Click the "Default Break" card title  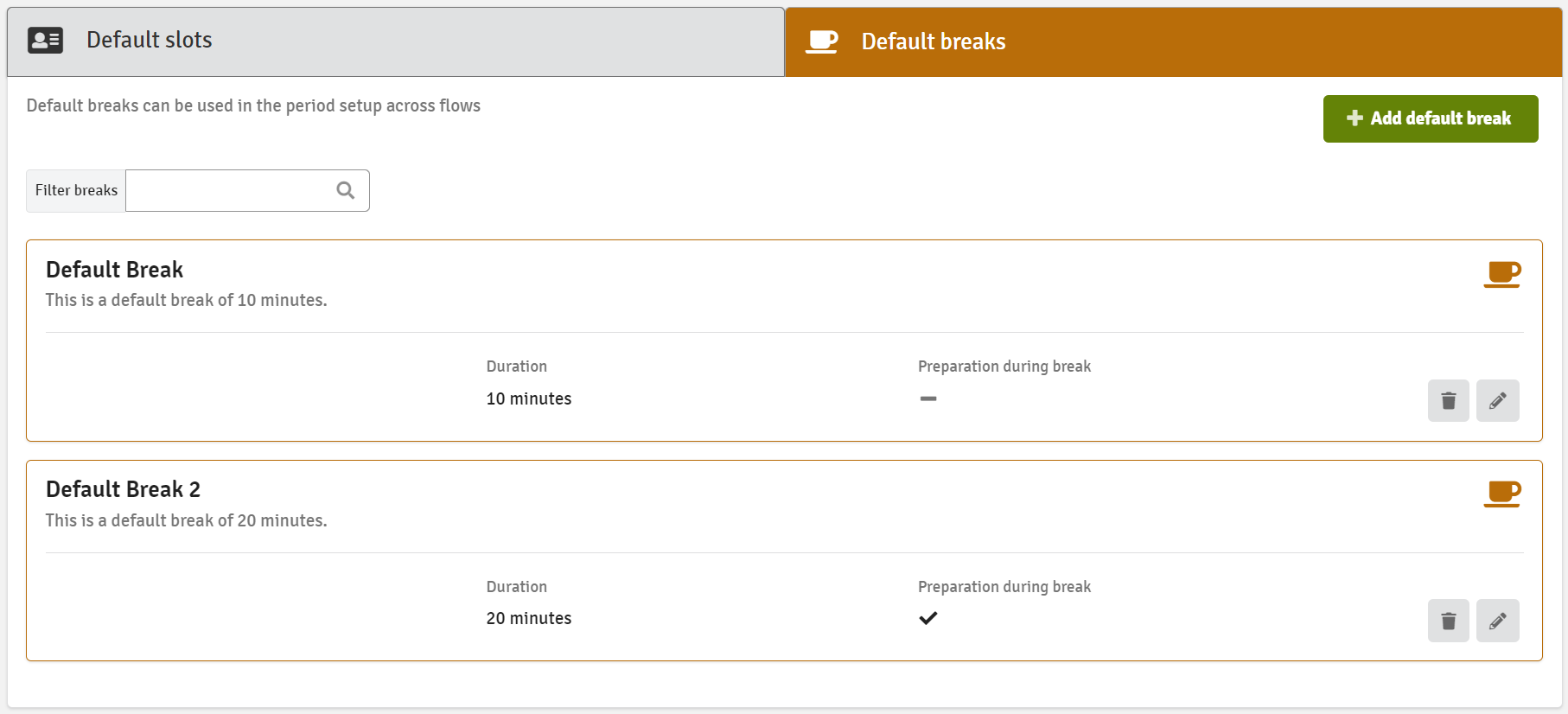click(x=114, y=270)
